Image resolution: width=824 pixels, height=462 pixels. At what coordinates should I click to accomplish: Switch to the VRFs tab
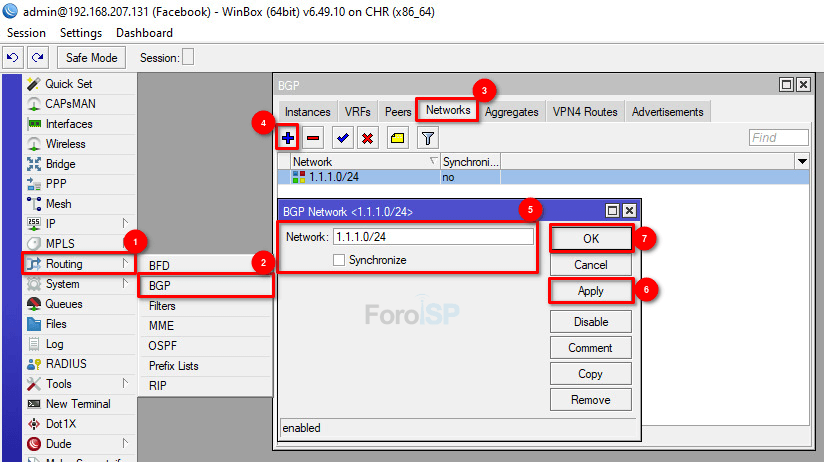357,112
